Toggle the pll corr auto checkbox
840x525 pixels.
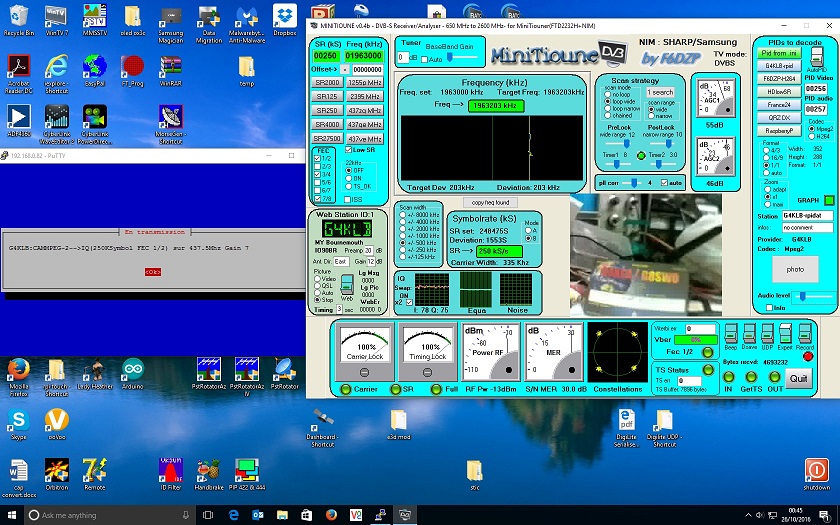pos(664,183)
